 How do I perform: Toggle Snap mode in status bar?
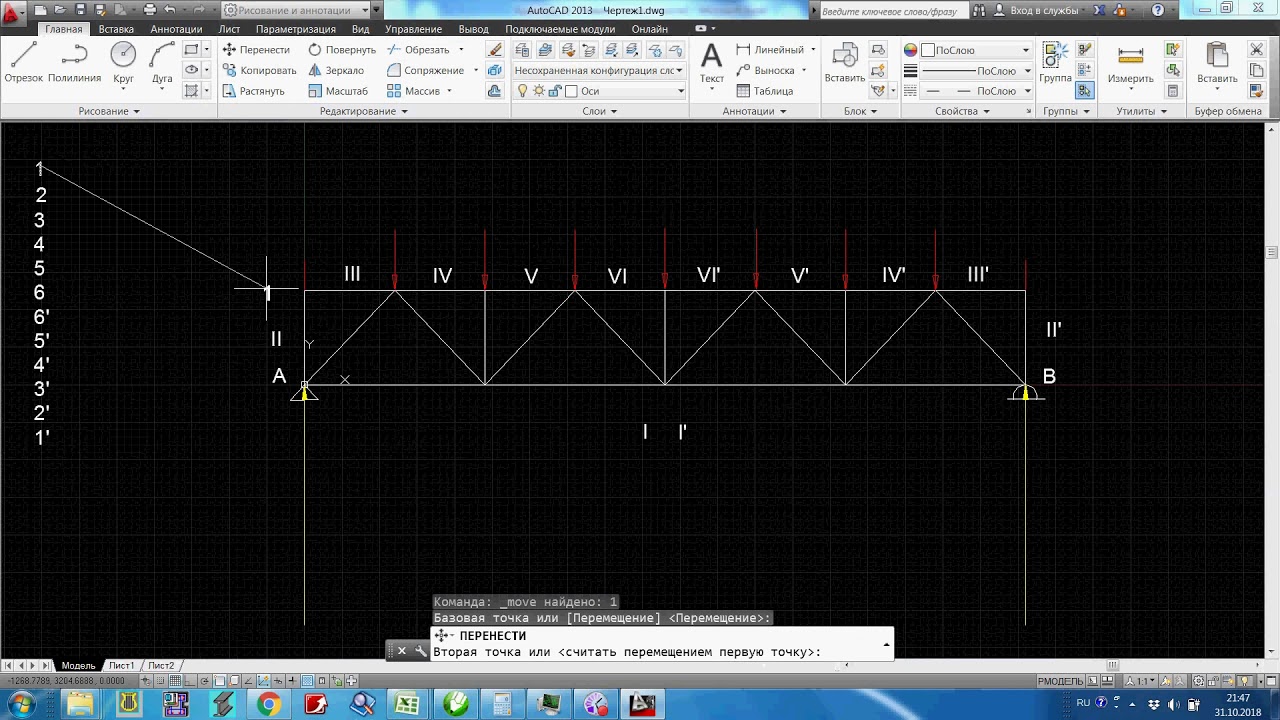point(160,681)
